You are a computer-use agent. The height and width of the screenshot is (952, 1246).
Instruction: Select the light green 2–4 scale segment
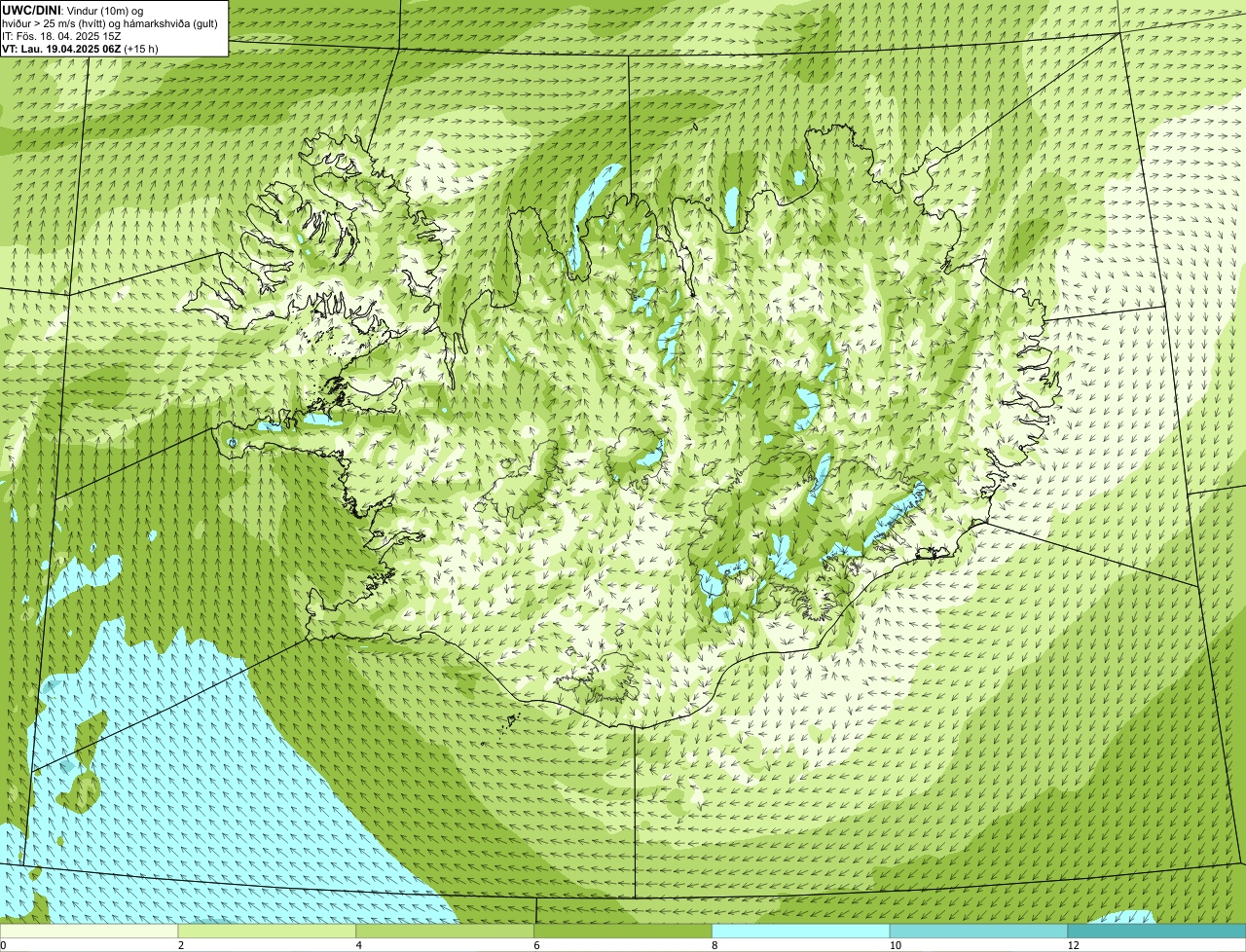point(268,932)
